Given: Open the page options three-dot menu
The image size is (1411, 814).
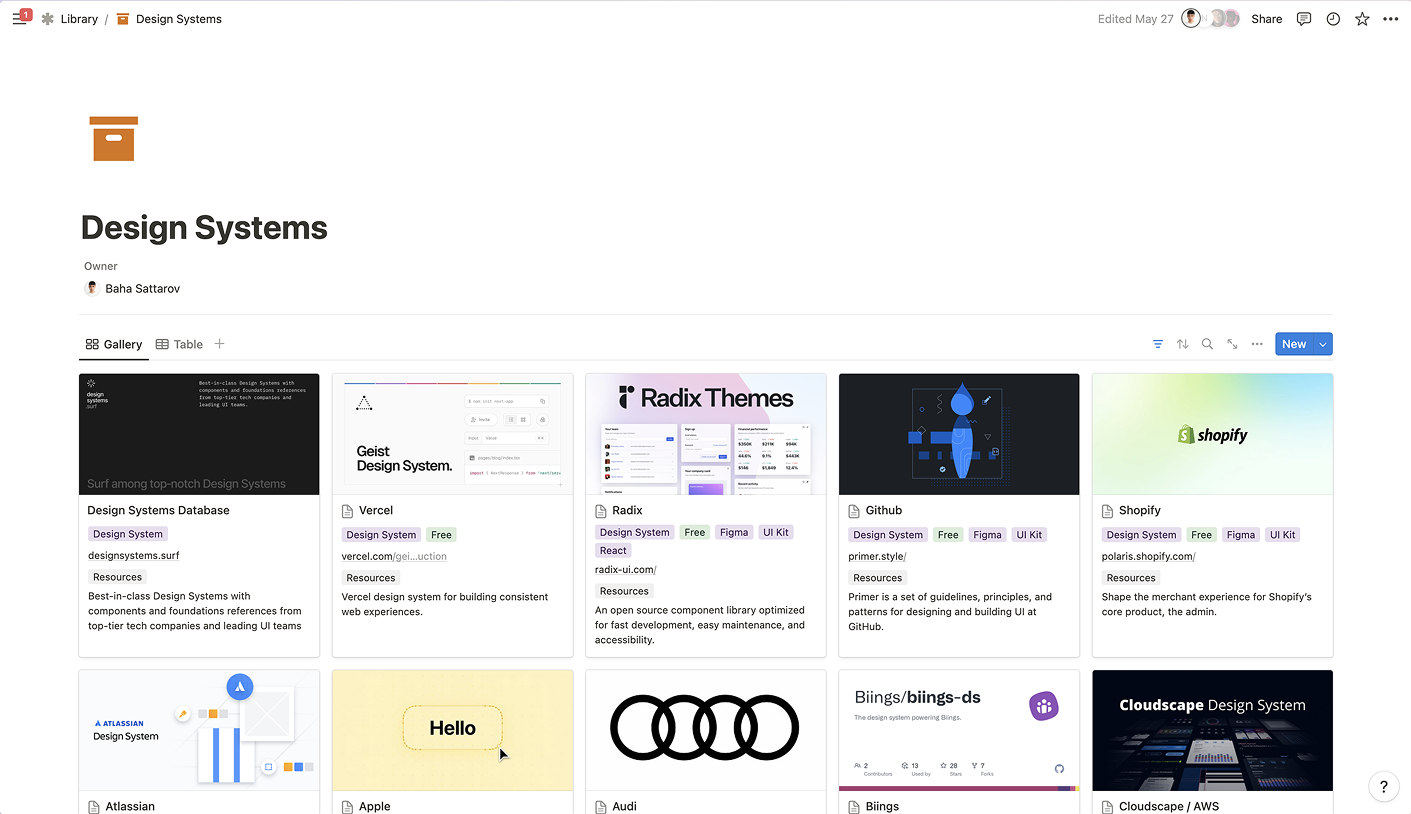Looking at the screenshot, I should tap(1390, 19).
